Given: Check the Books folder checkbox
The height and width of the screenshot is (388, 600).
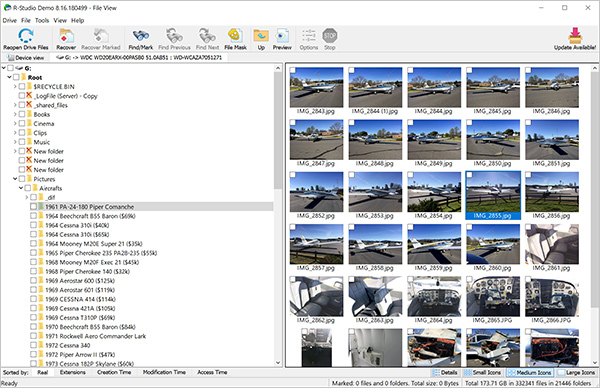Looking at the screenshot, I should coord(22,114).
